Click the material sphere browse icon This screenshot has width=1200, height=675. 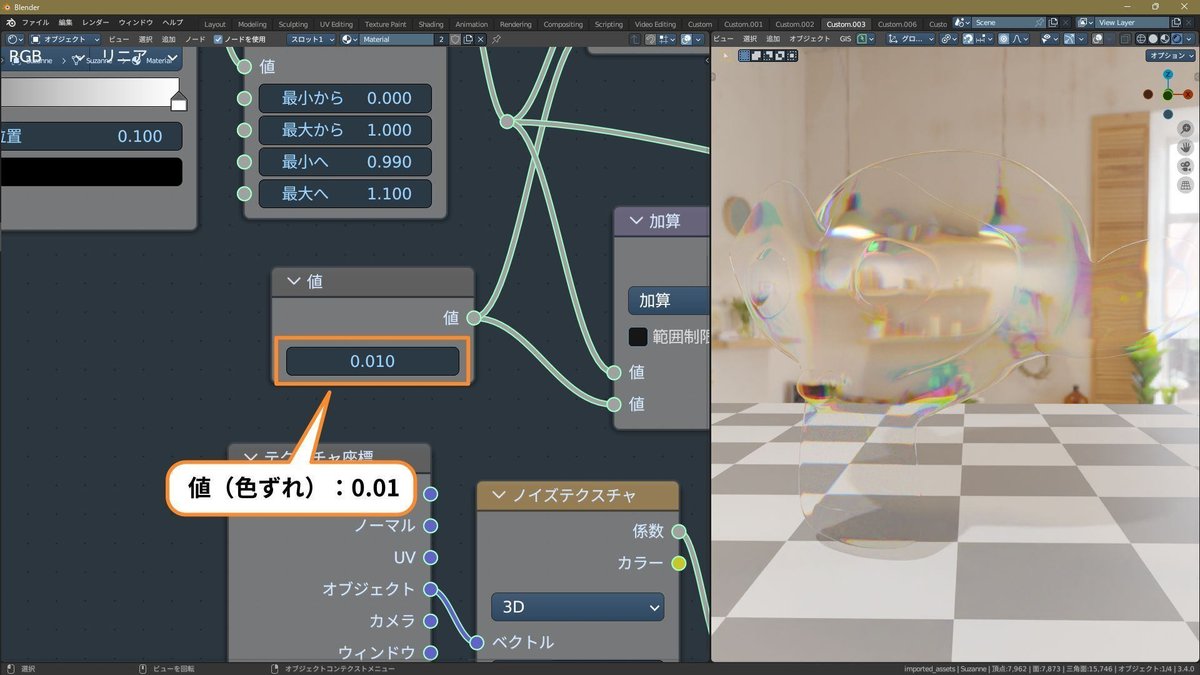(351, 39)
